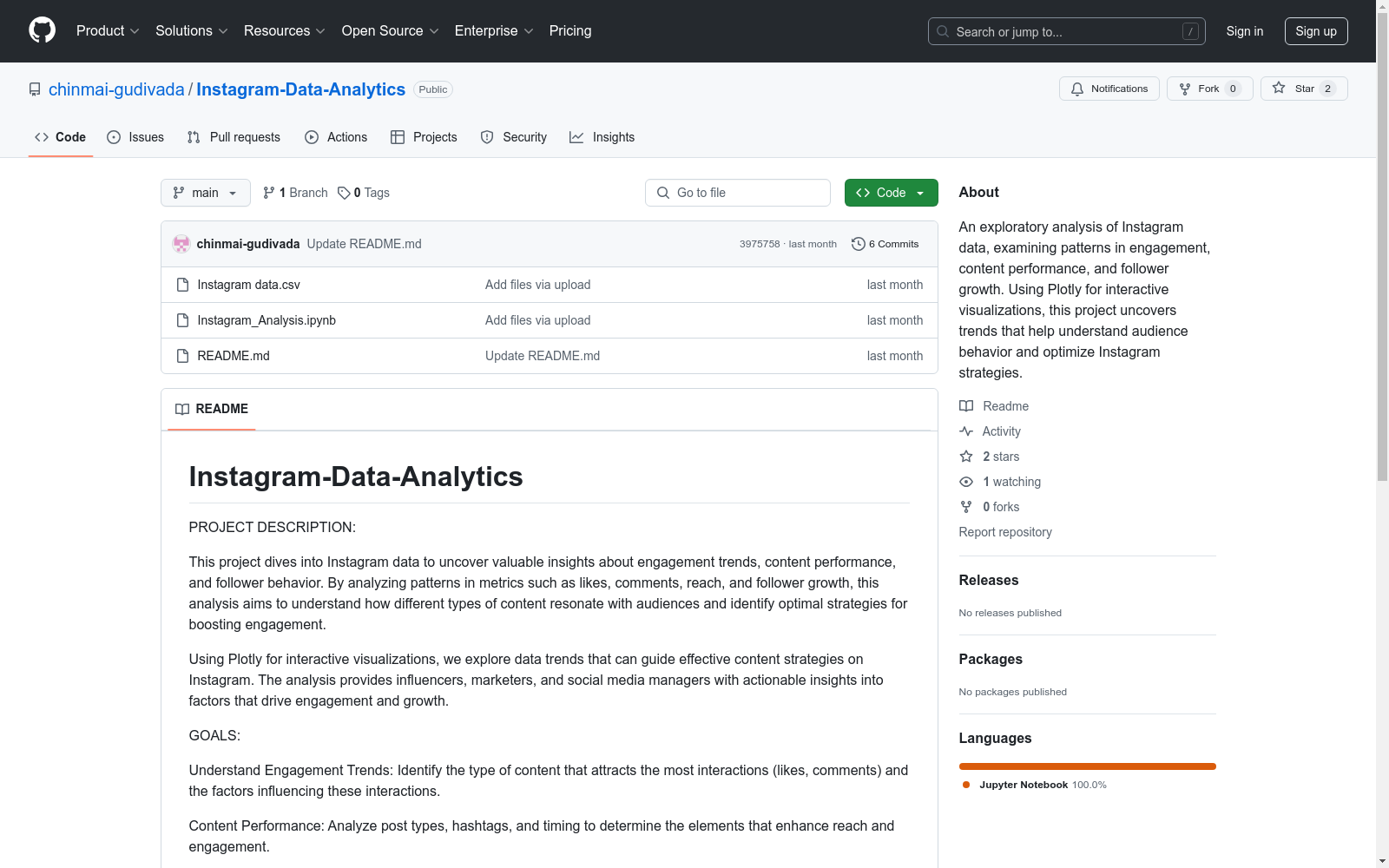Click file icon beside README.md

tap(182, 356)
